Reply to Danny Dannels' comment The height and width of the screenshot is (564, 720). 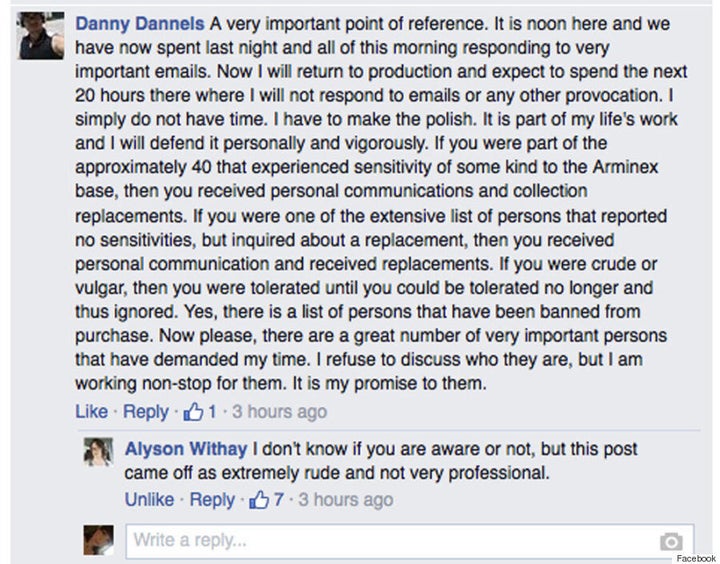pos(146,412)
